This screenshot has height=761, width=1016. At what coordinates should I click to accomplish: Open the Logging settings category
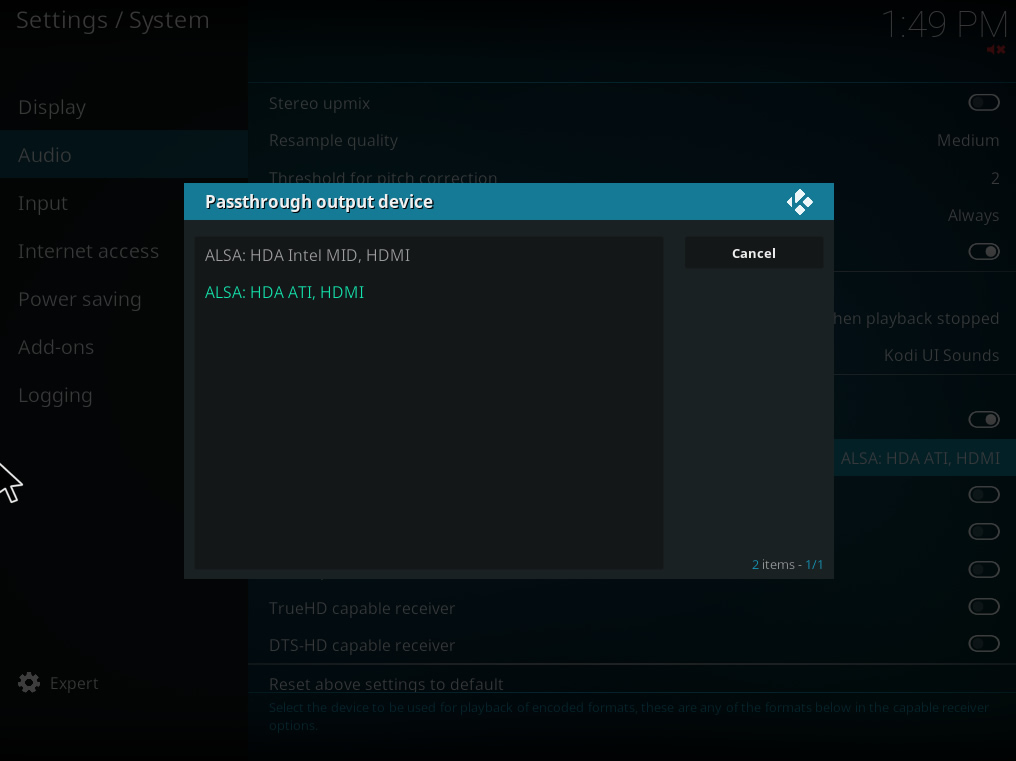pos(55,395)
